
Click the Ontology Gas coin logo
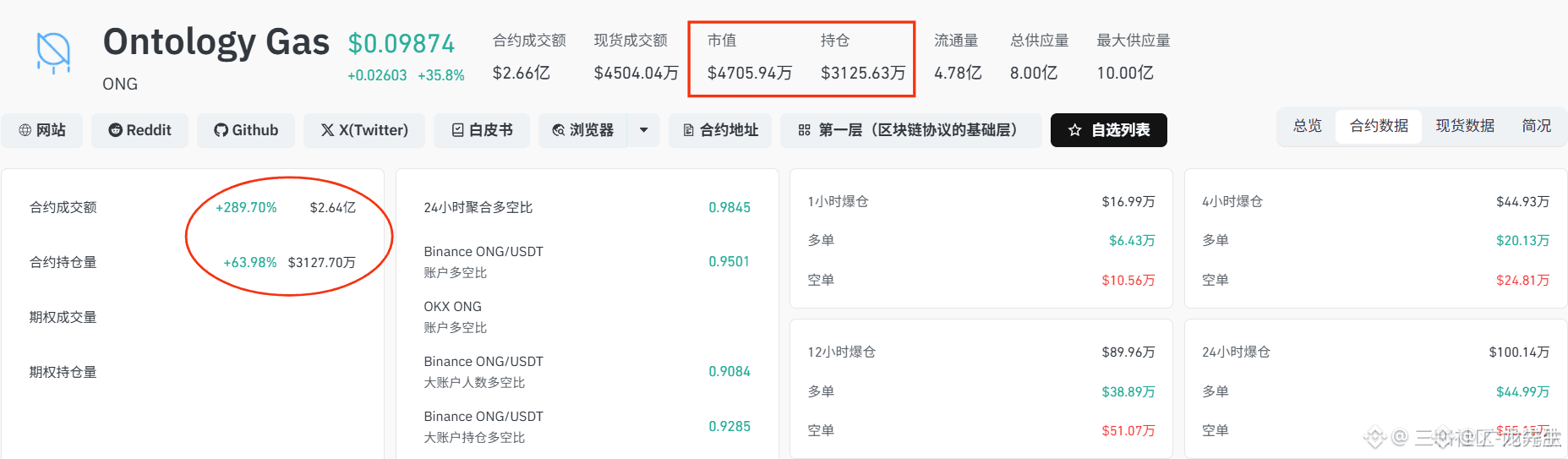[53, 52]
